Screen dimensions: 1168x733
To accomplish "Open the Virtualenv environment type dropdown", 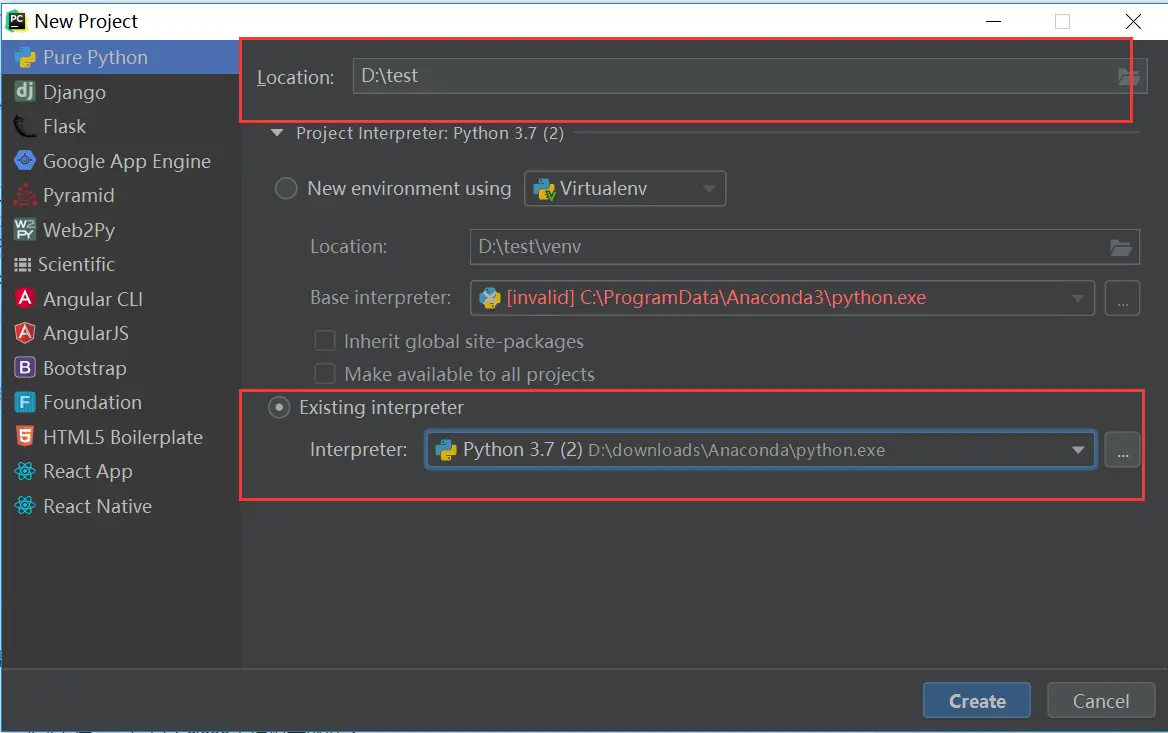I will click(625, 188).
